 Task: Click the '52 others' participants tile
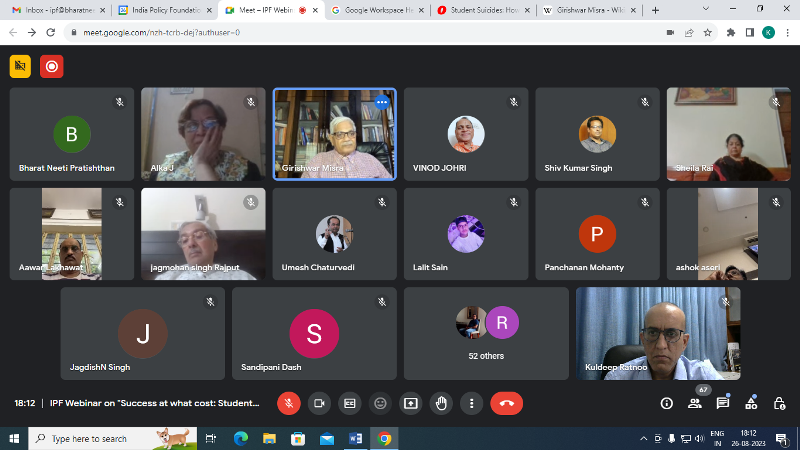486,333
